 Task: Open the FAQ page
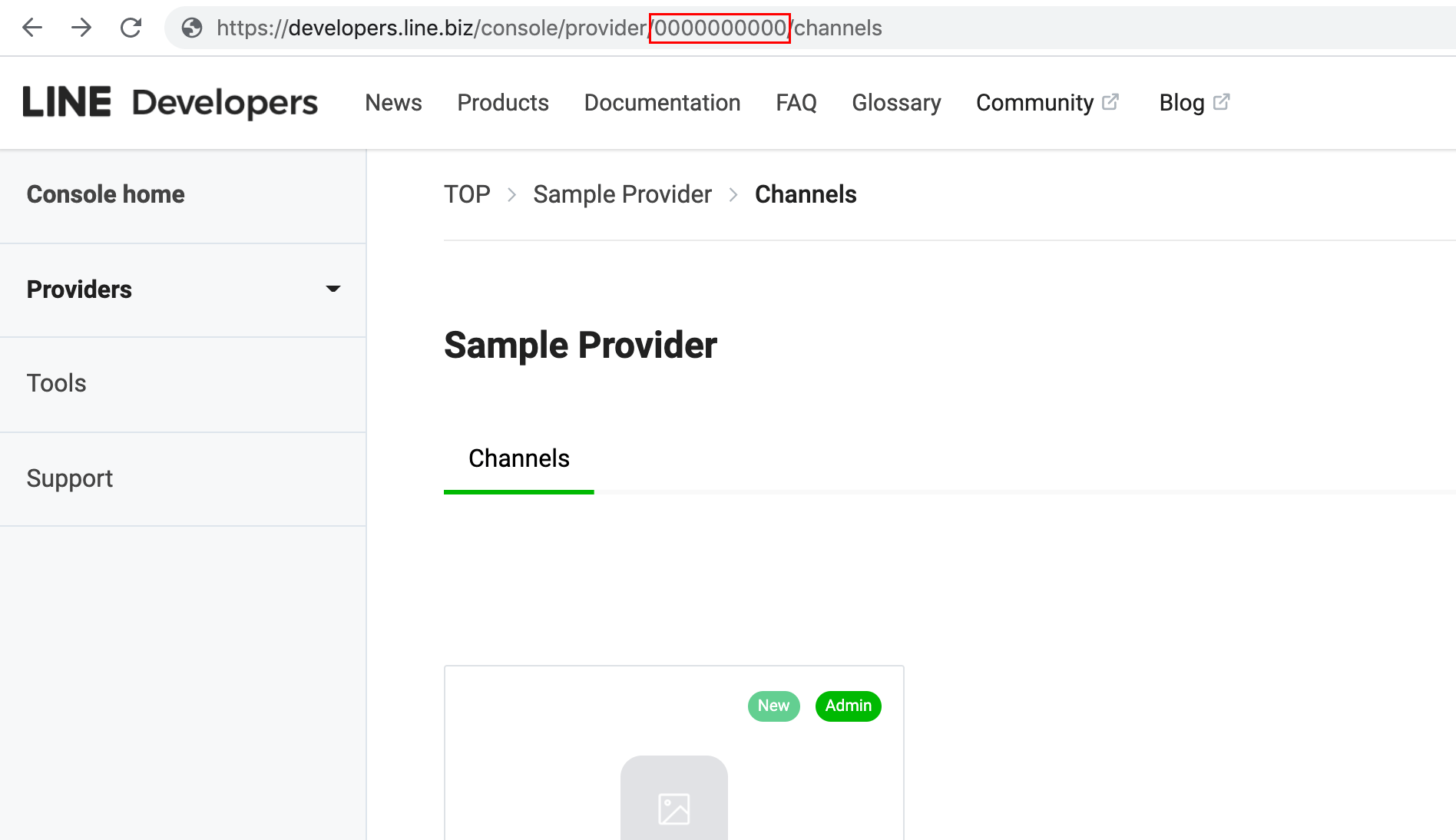796,103
